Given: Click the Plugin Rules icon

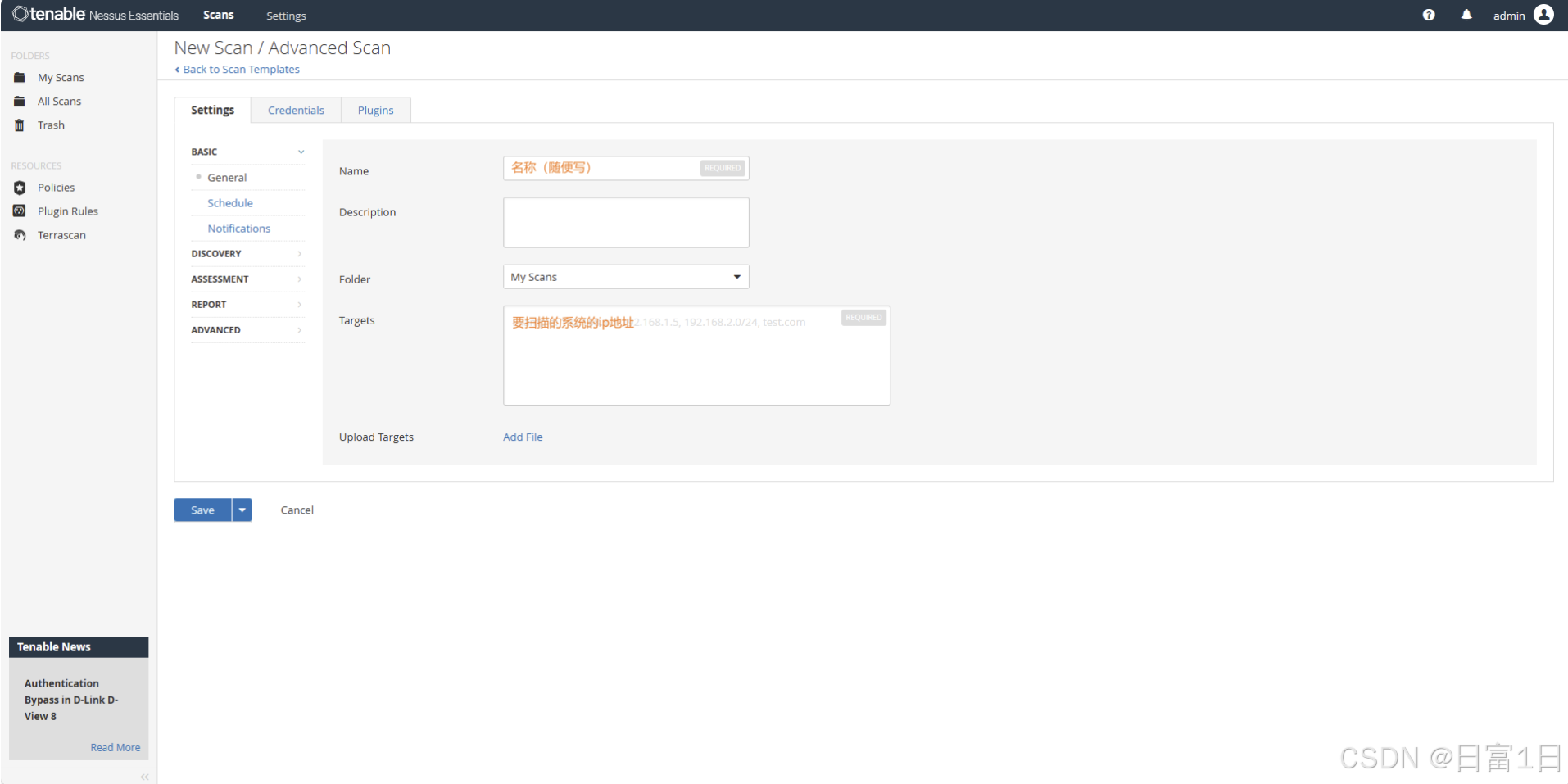Looking at the screenshot, I should pyautogui.click(x=20, y=211).
